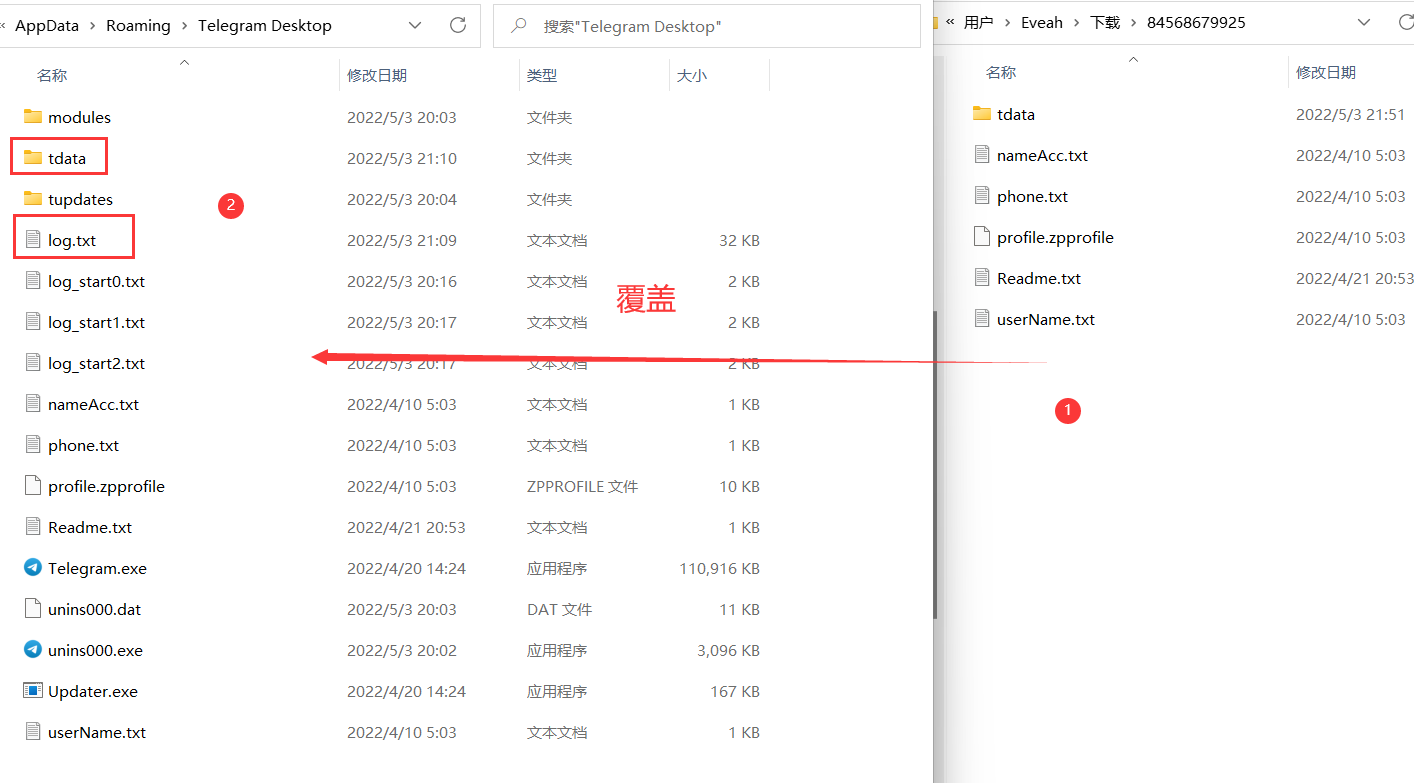The image size is (1414, 783).
Task: Sort by 修改日期 column in downloads window
Action: (x=1326, y=72)
